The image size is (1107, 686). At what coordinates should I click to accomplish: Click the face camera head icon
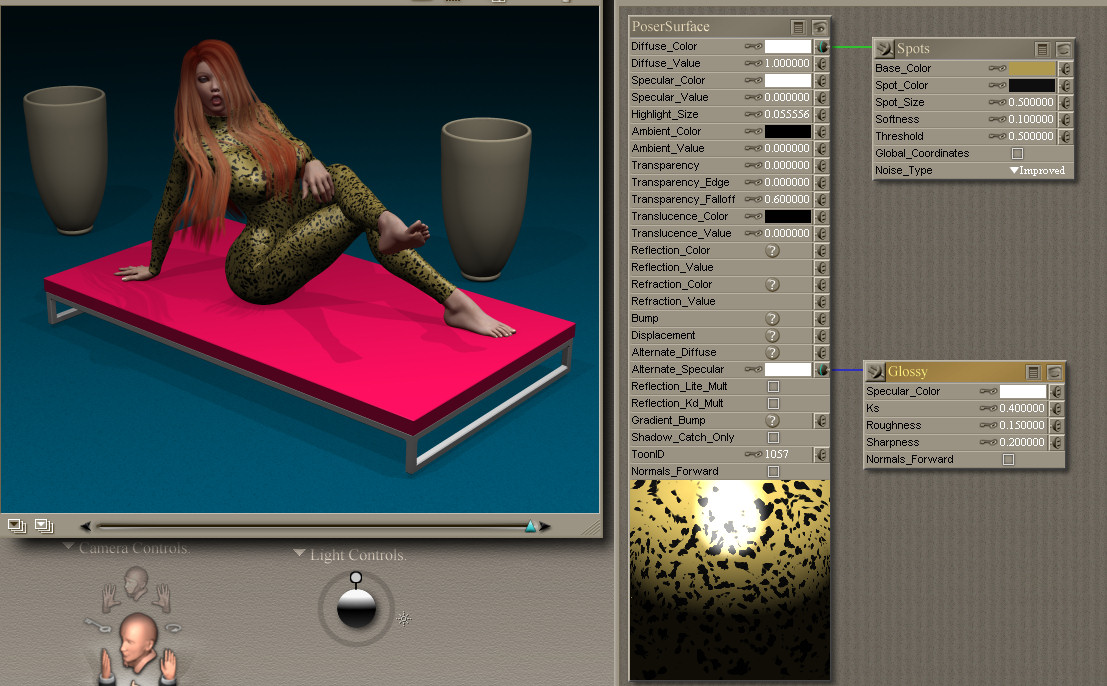[137, 580]
